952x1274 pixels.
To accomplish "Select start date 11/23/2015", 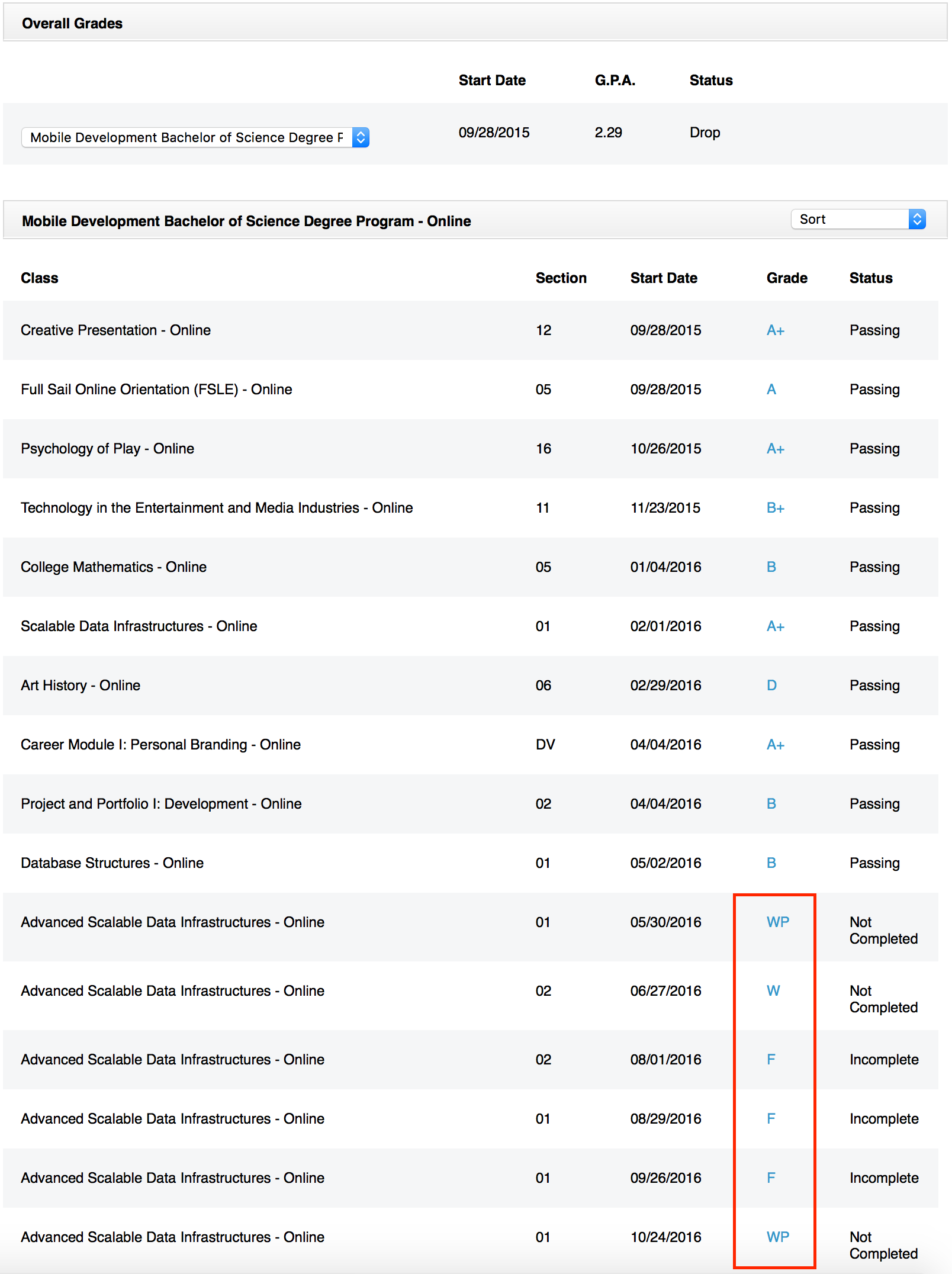I will (x=665, y=508).
